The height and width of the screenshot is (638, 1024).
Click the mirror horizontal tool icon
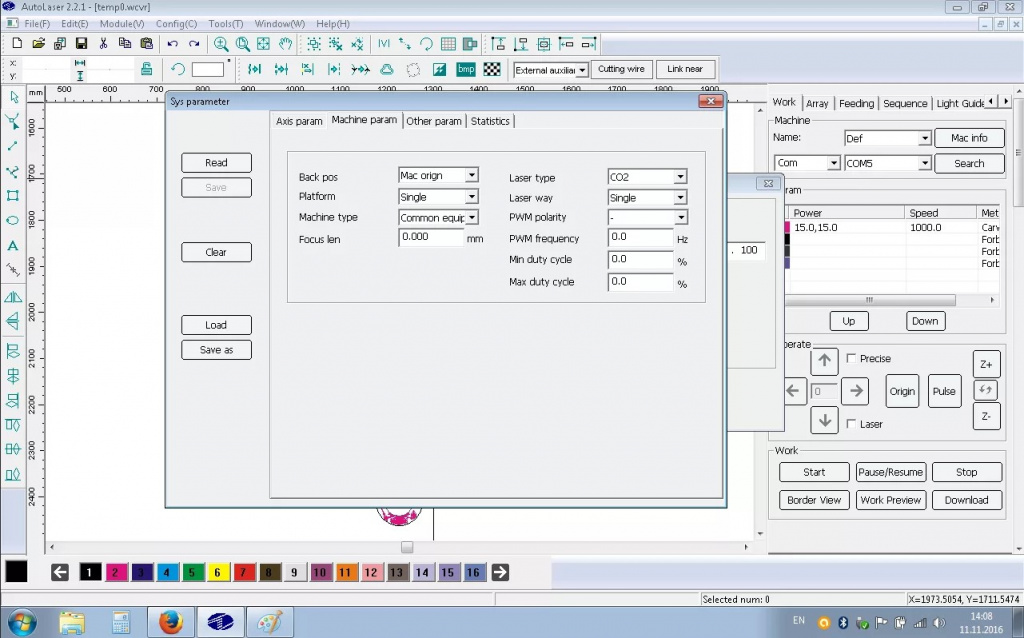[12, 297]
